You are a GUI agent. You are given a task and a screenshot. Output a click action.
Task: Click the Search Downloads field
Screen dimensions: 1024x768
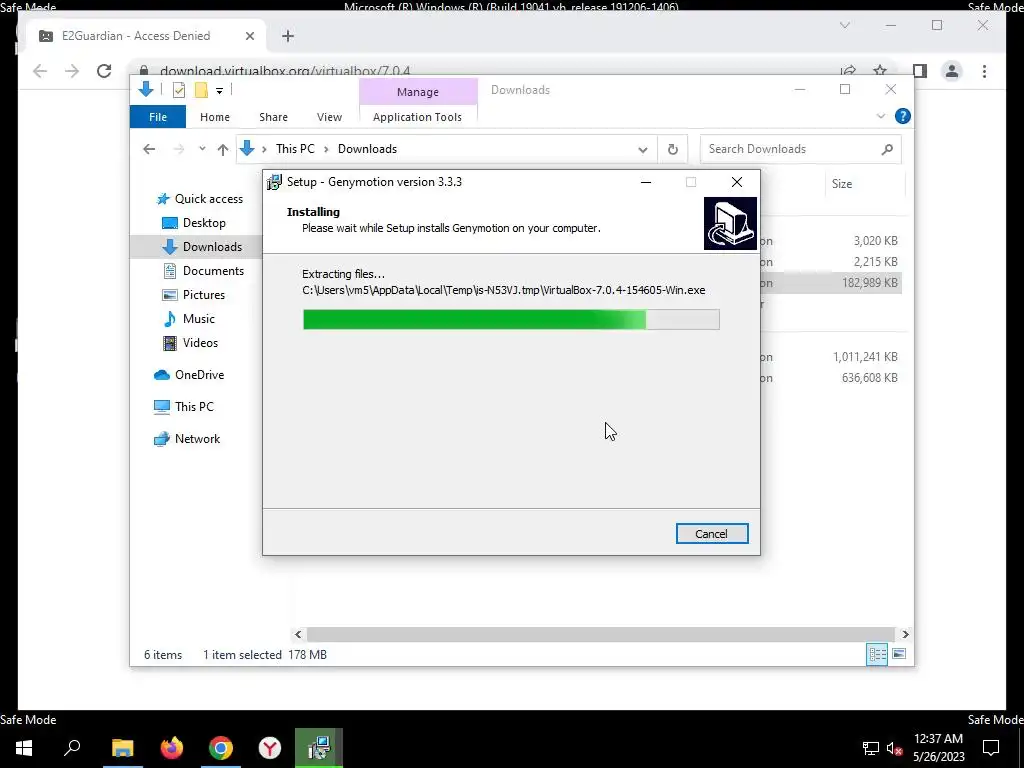click(801, 149)
